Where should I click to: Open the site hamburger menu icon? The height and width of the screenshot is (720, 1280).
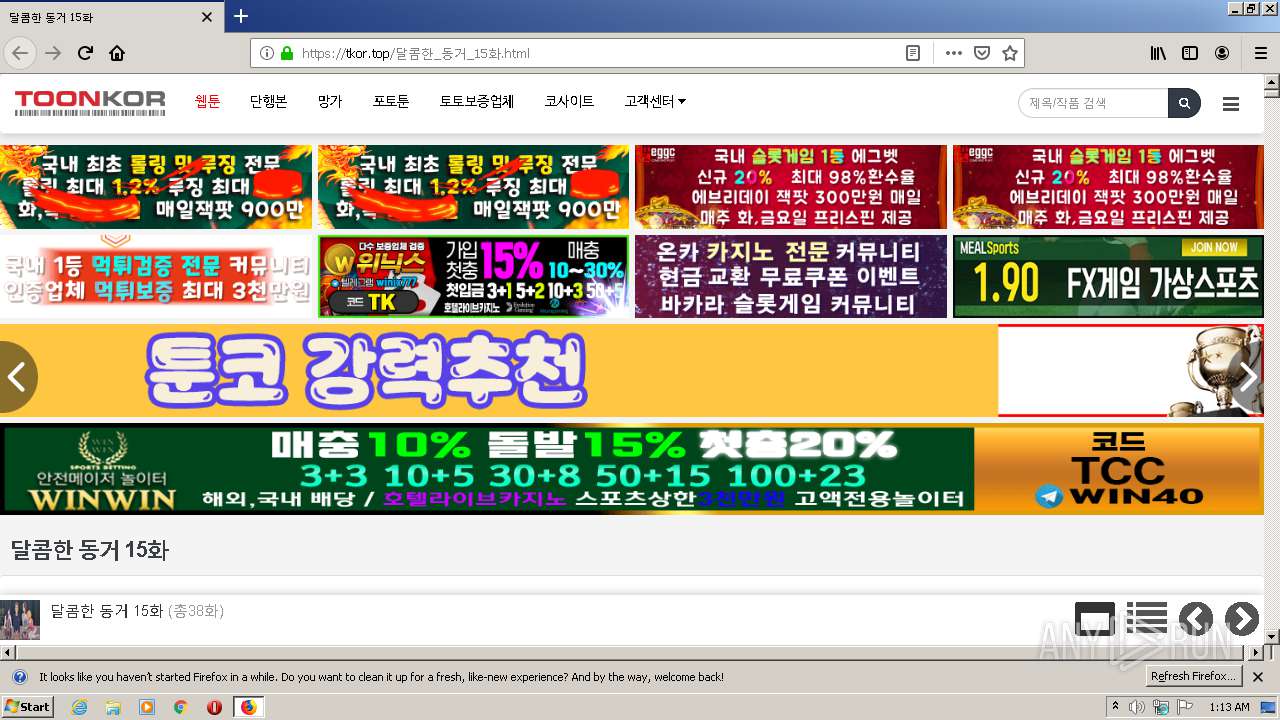pyautogui.click(x=1231, y=104)
